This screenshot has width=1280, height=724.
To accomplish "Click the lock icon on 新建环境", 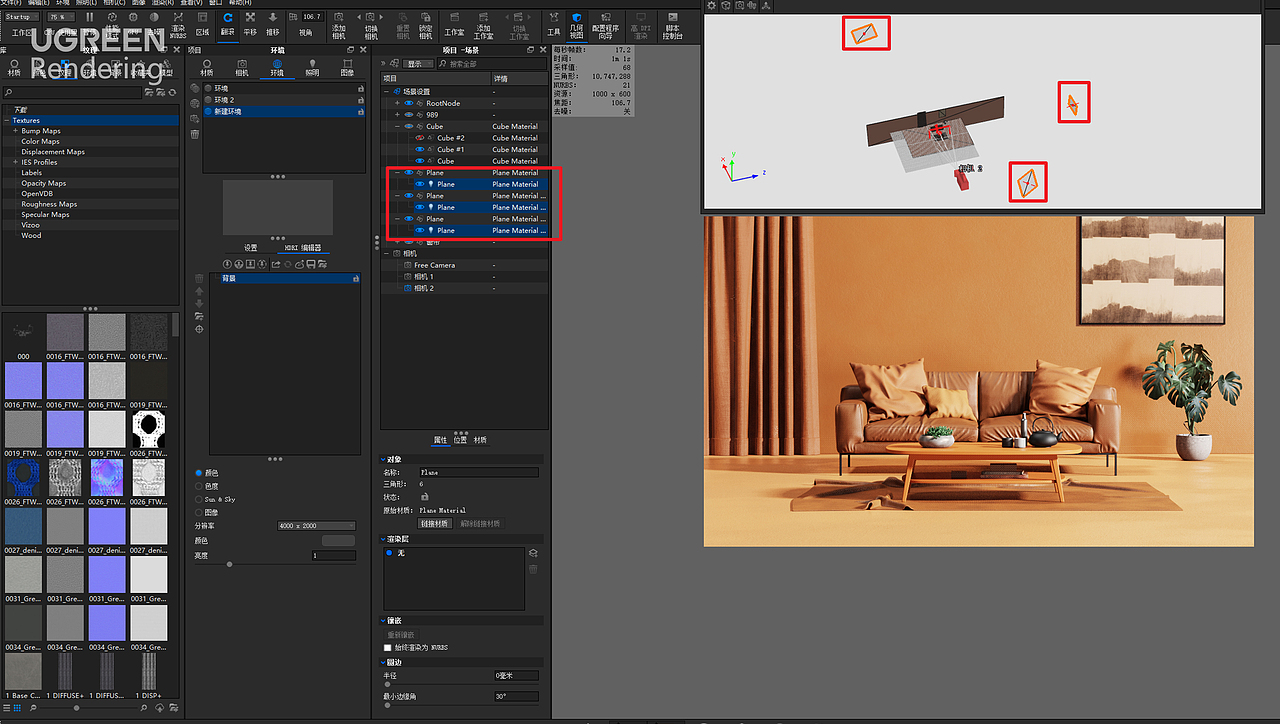I will [360, 112].
